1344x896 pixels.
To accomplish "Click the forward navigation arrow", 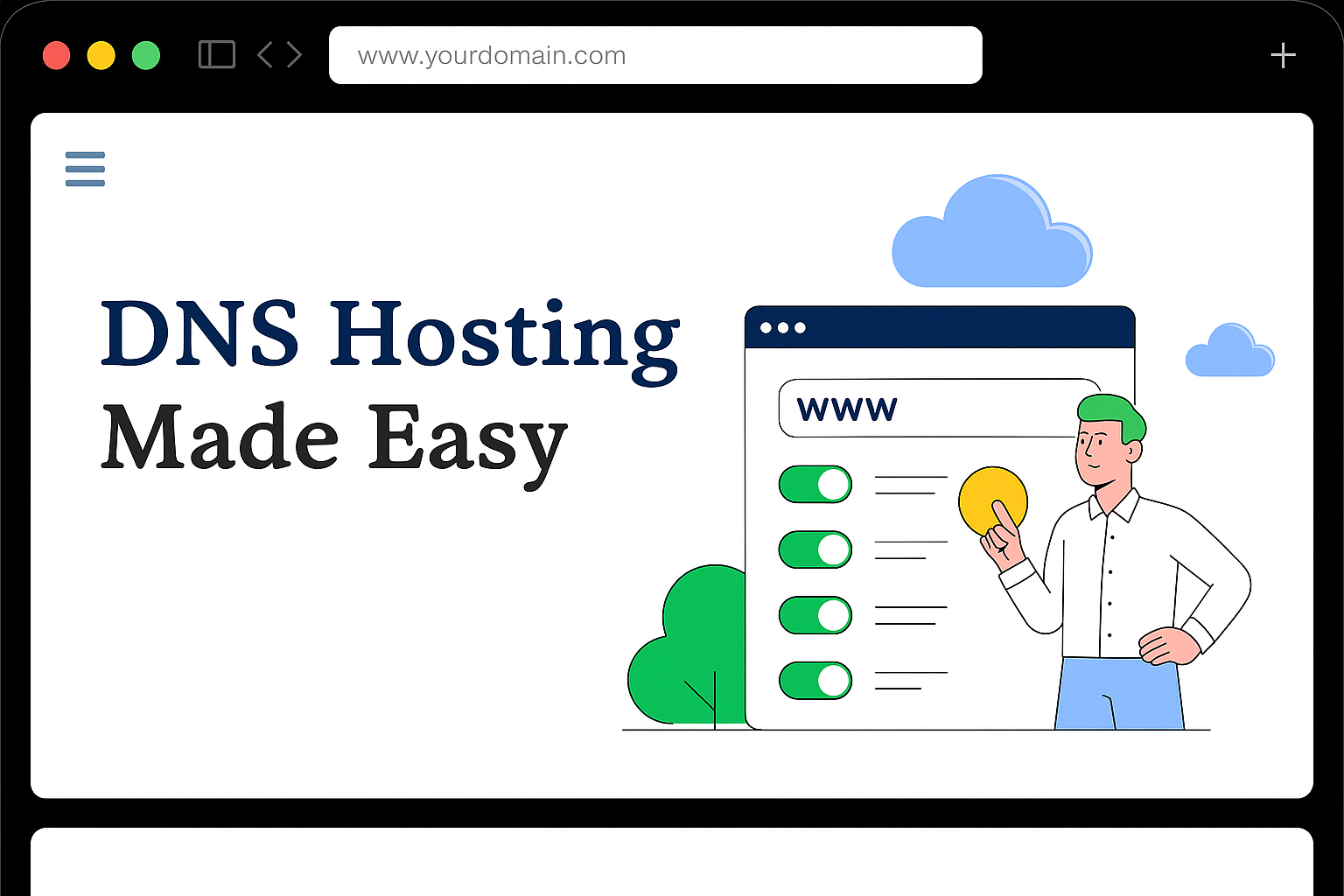I will (x=294, y=54).
